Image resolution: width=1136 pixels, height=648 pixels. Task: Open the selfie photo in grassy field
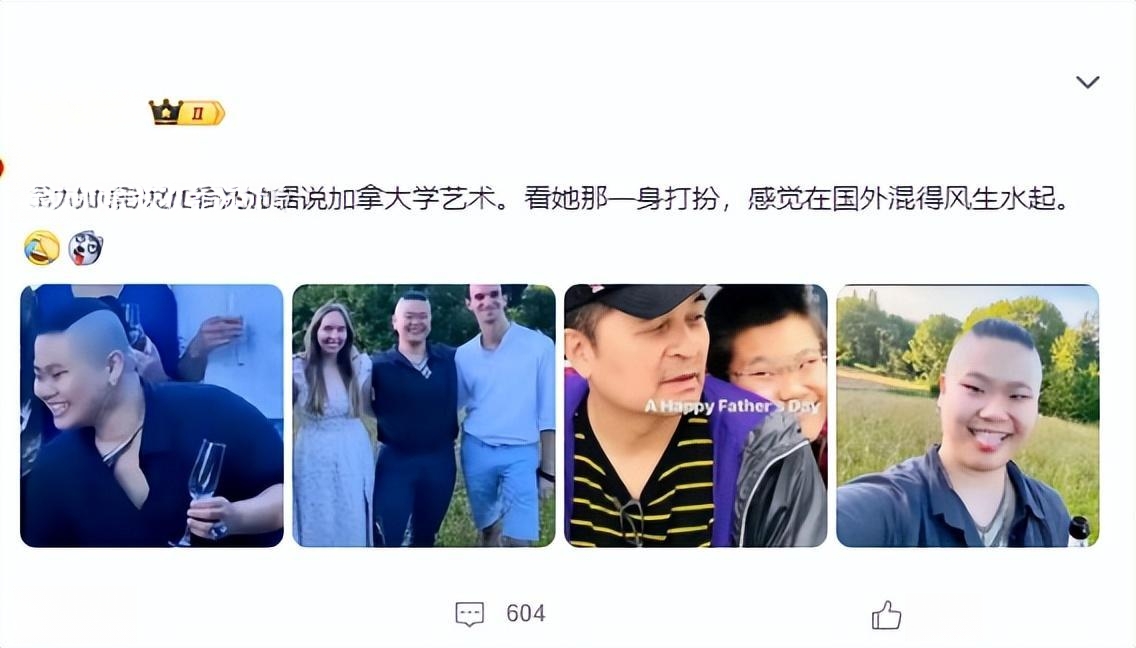click(x=968, y=416)
